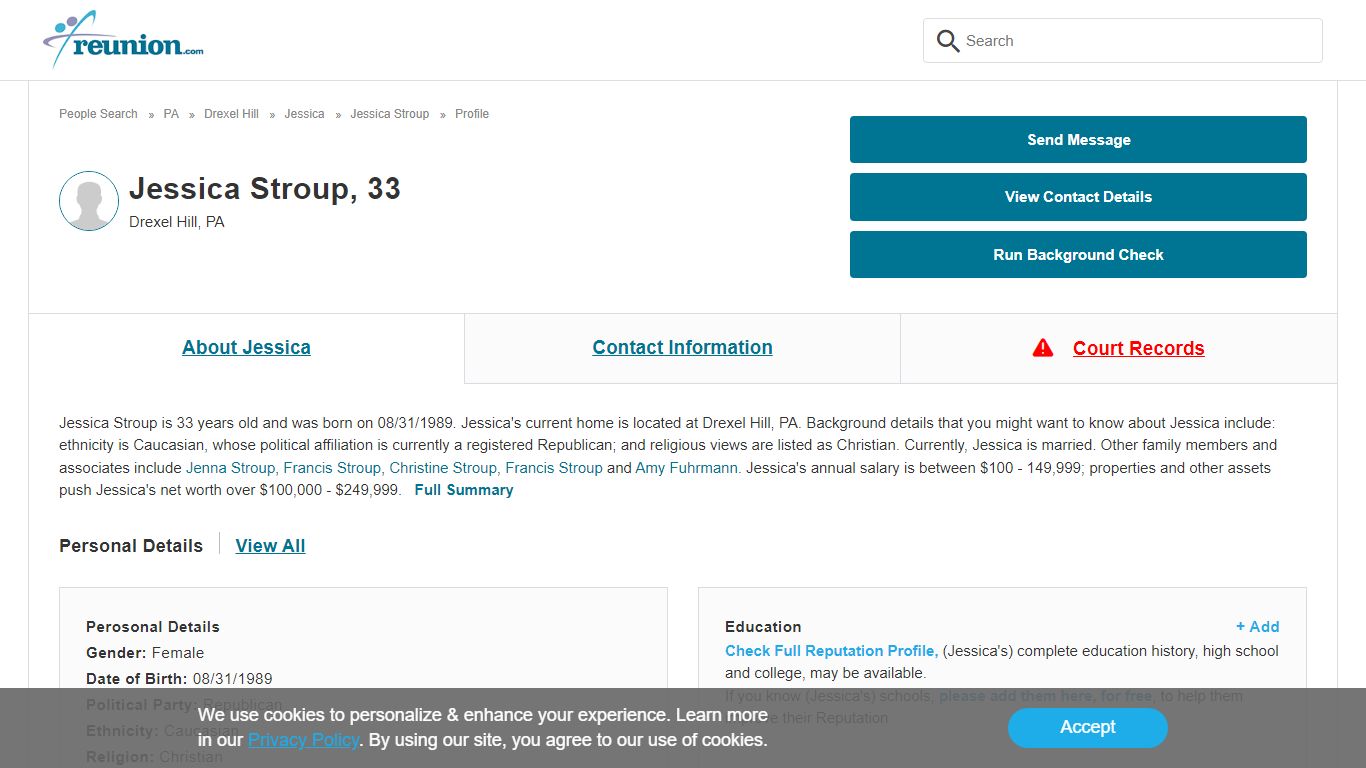Image resolution: width=1366 pixels, height=768 pixels.
Task: Open Privacy Policy in cookie banner
Action: 303,741
